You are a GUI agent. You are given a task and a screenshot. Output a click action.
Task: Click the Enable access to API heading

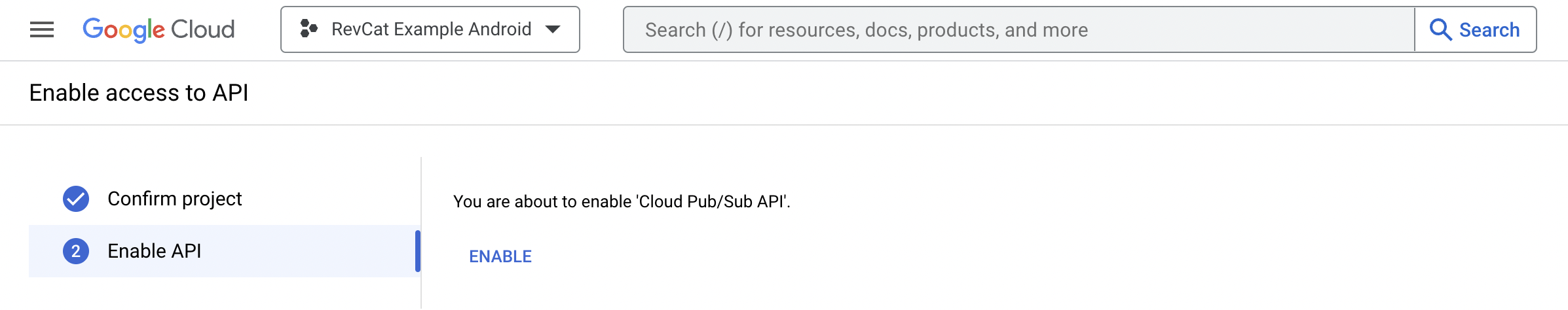[139, 93]
